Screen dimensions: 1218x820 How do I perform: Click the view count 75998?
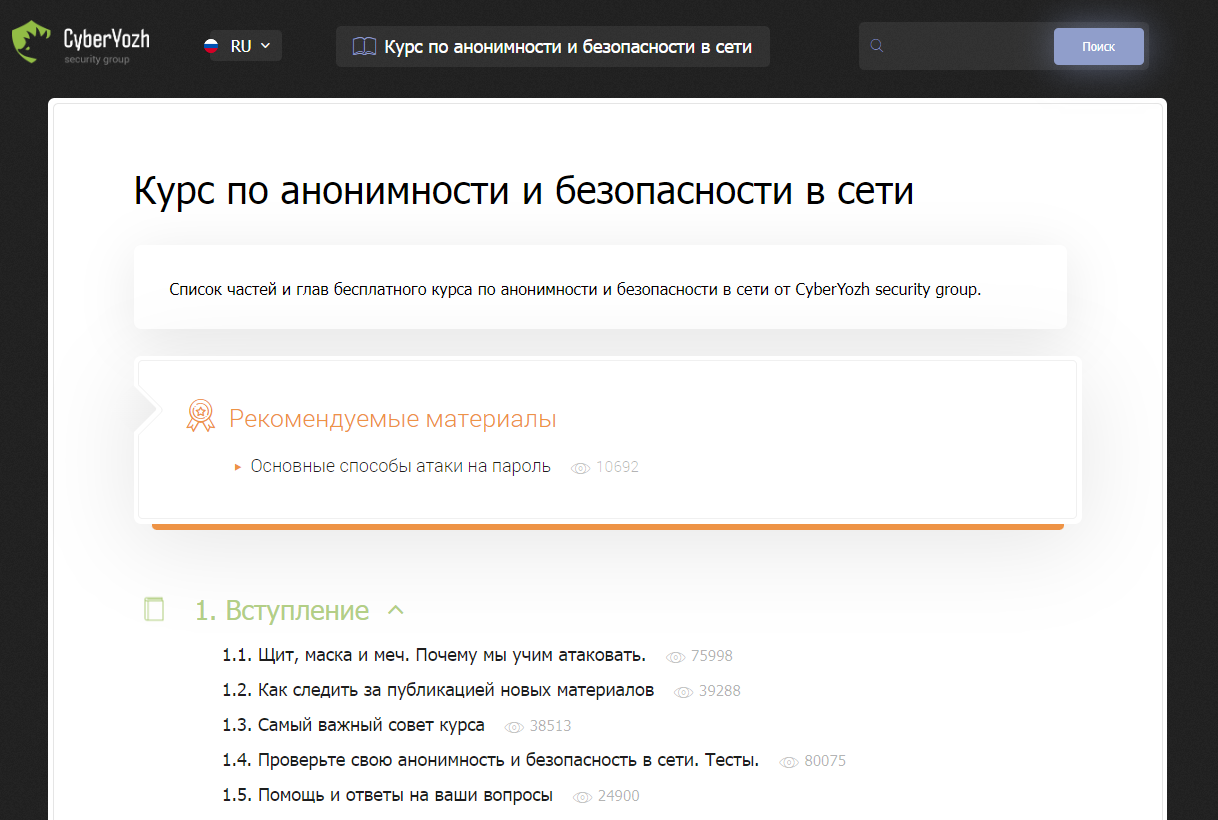click(712, 656)
